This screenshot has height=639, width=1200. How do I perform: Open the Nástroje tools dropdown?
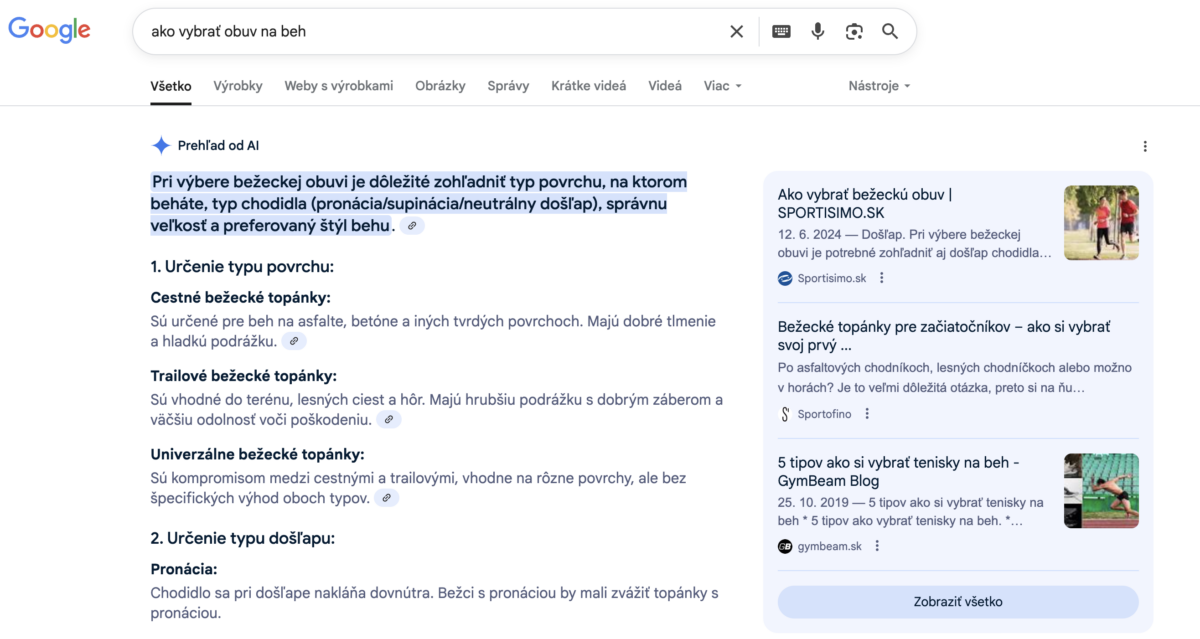(880, 86)
